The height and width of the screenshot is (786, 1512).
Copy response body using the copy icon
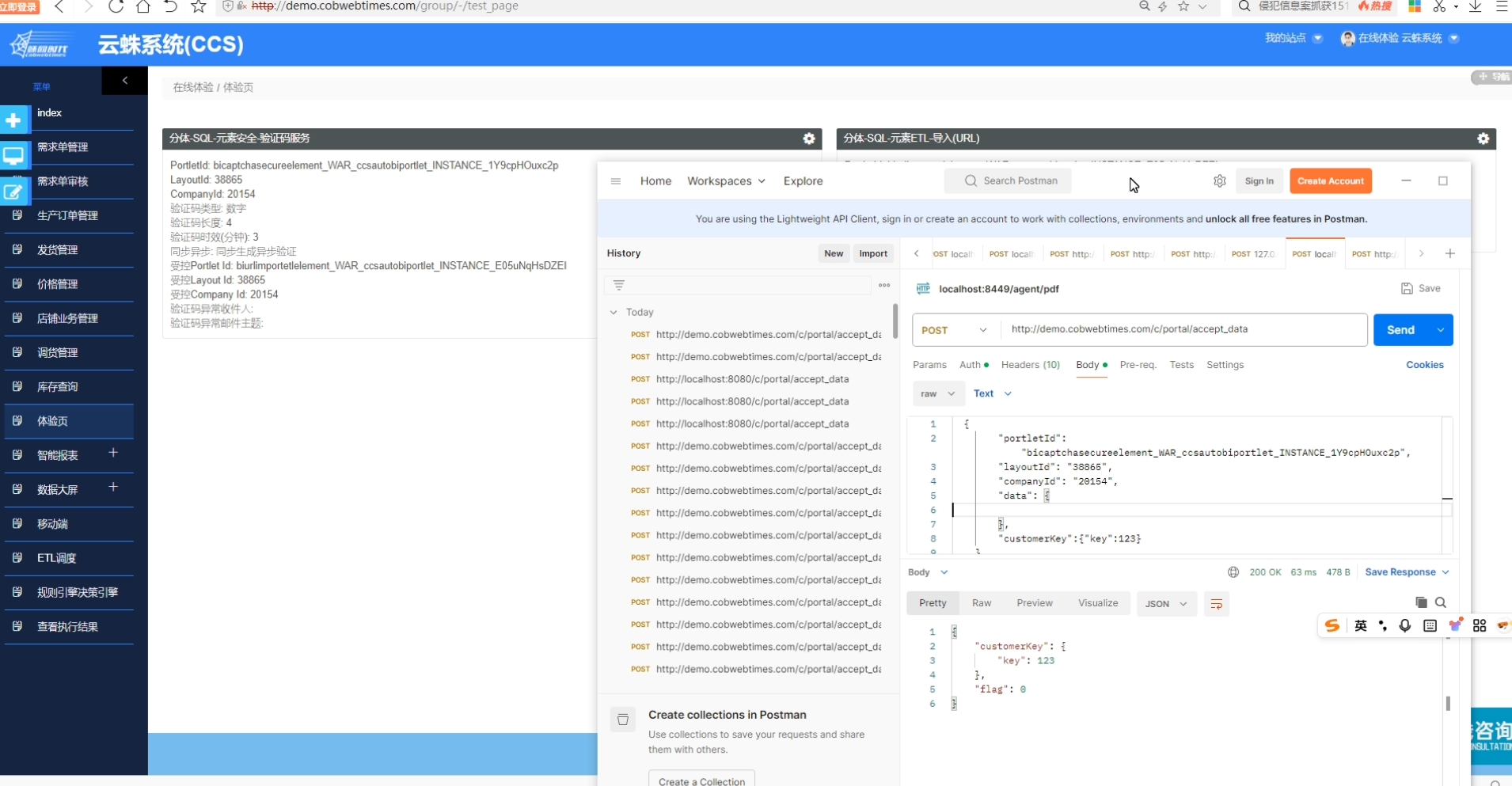click(x=1421, y=602)
